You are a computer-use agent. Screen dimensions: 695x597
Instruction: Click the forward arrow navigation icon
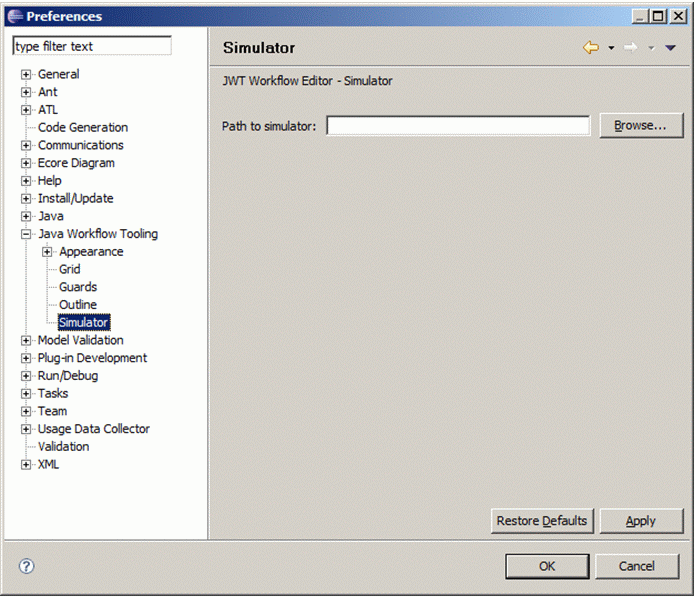(x=631, y=47)
